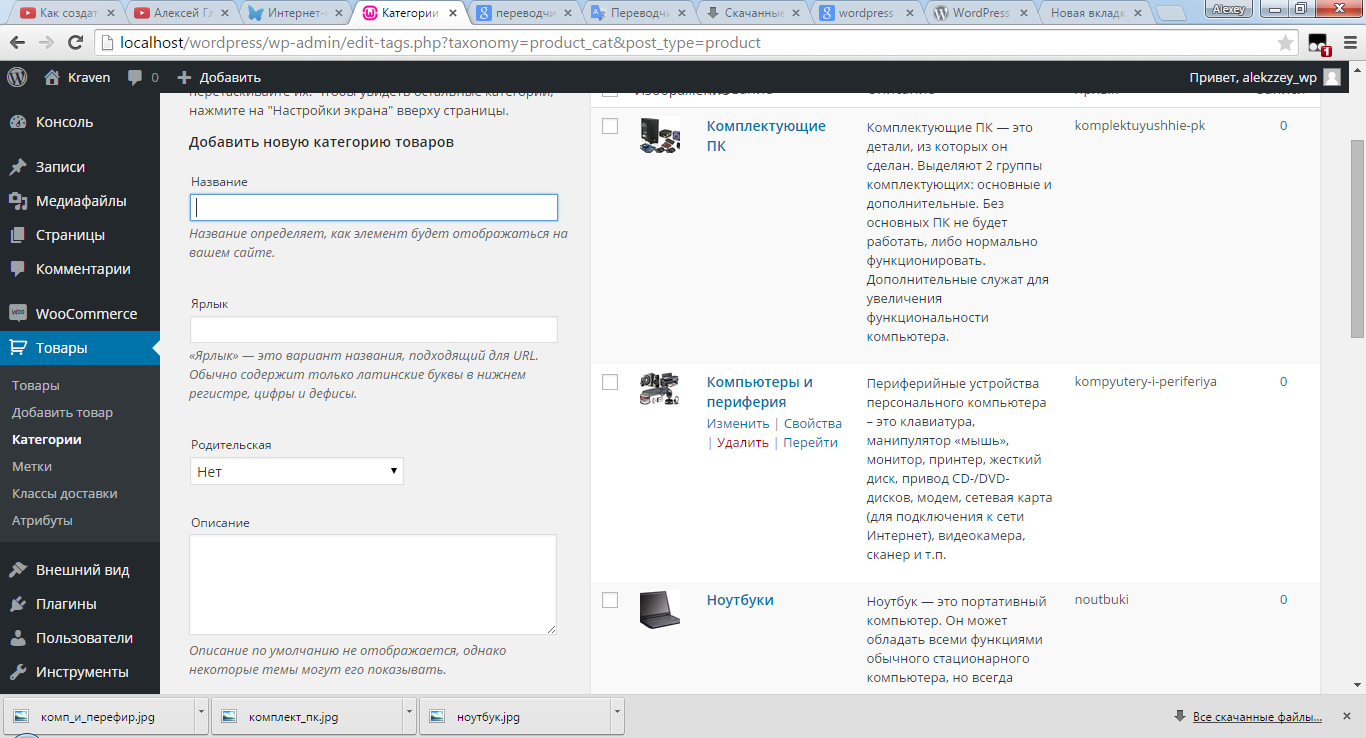Screen dimensions: 1366x738
Task: Expand menu arrow for ноутбук.jpg download
Action: pyautogui.click(x=617, y=717)
